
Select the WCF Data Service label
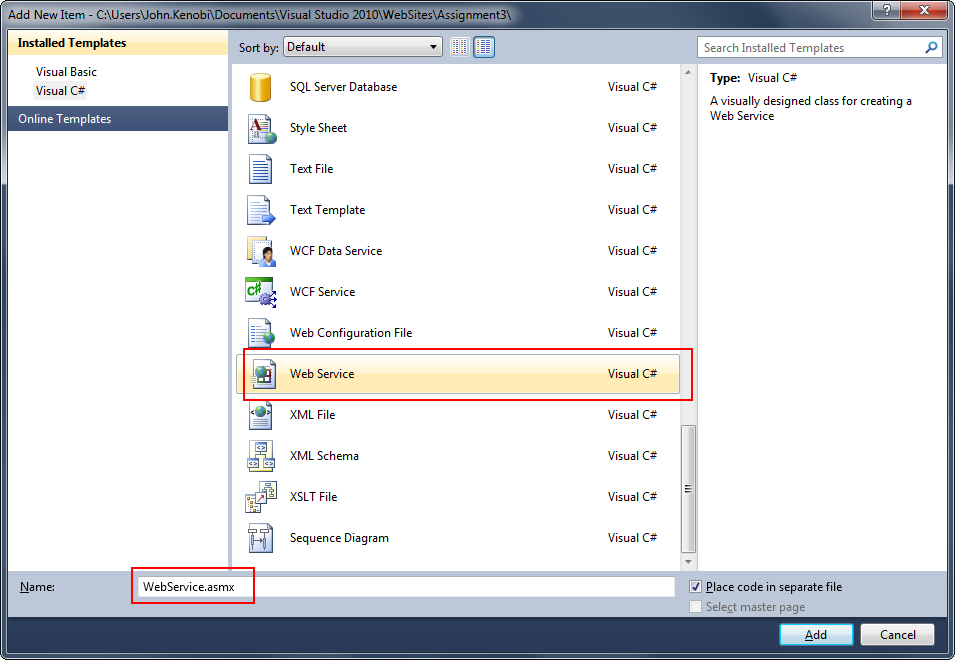(336, 251)
